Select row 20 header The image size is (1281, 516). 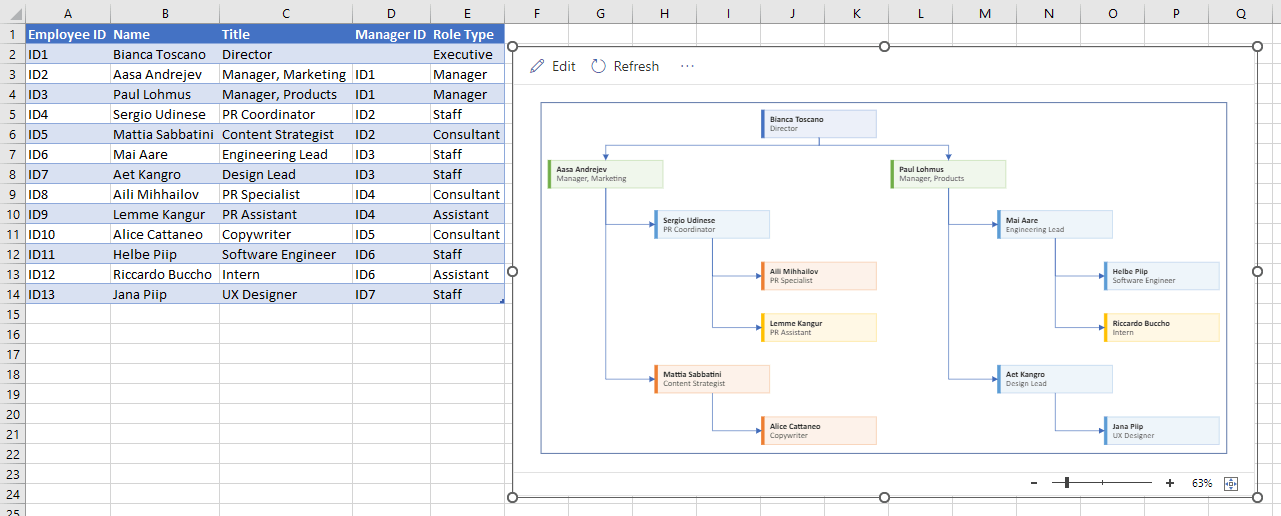click(12, 414)
